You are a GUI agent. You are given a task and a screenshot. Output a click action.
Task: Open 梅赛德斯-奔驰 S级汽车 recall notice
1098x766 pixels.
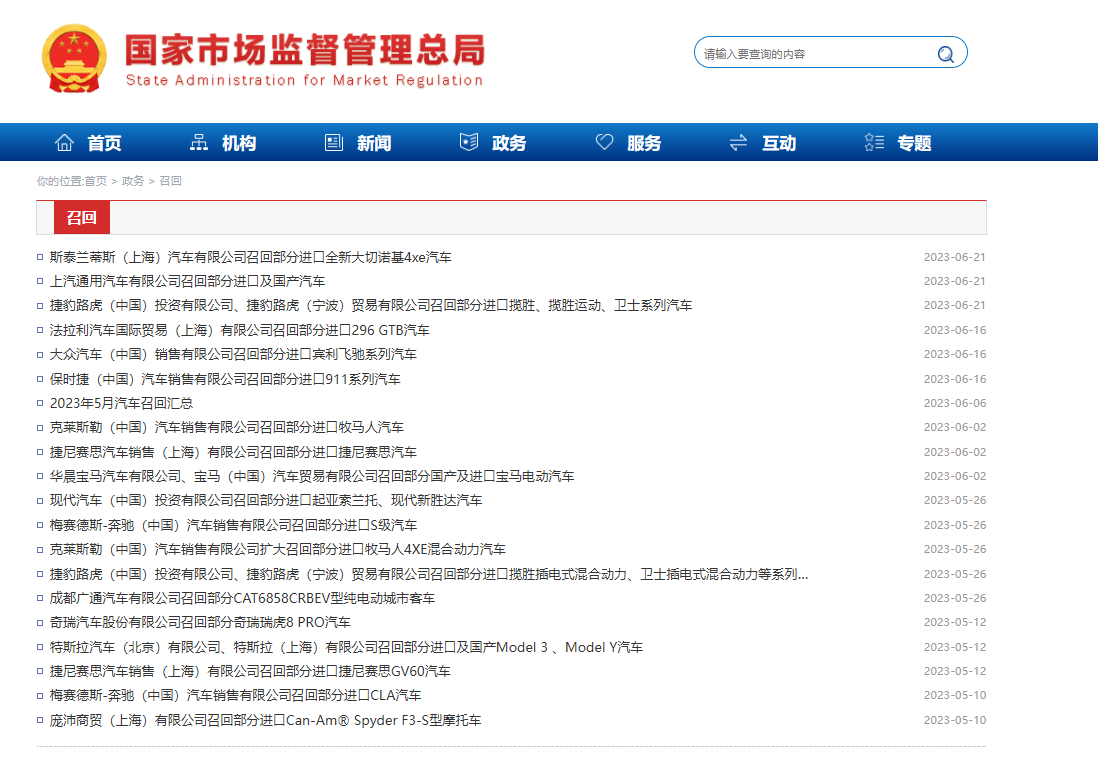[233, 525]
